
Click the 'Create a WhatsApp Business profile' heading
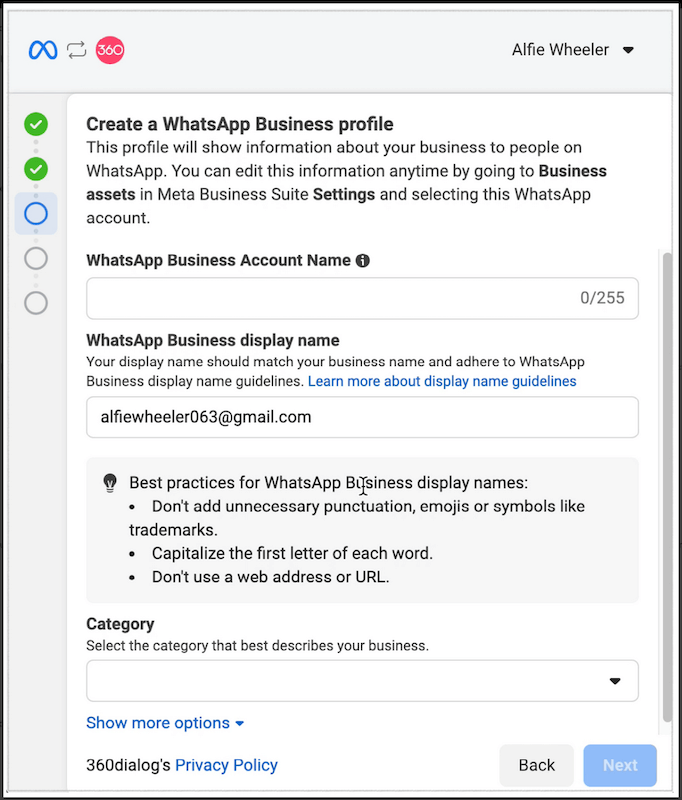click(240, 124)
